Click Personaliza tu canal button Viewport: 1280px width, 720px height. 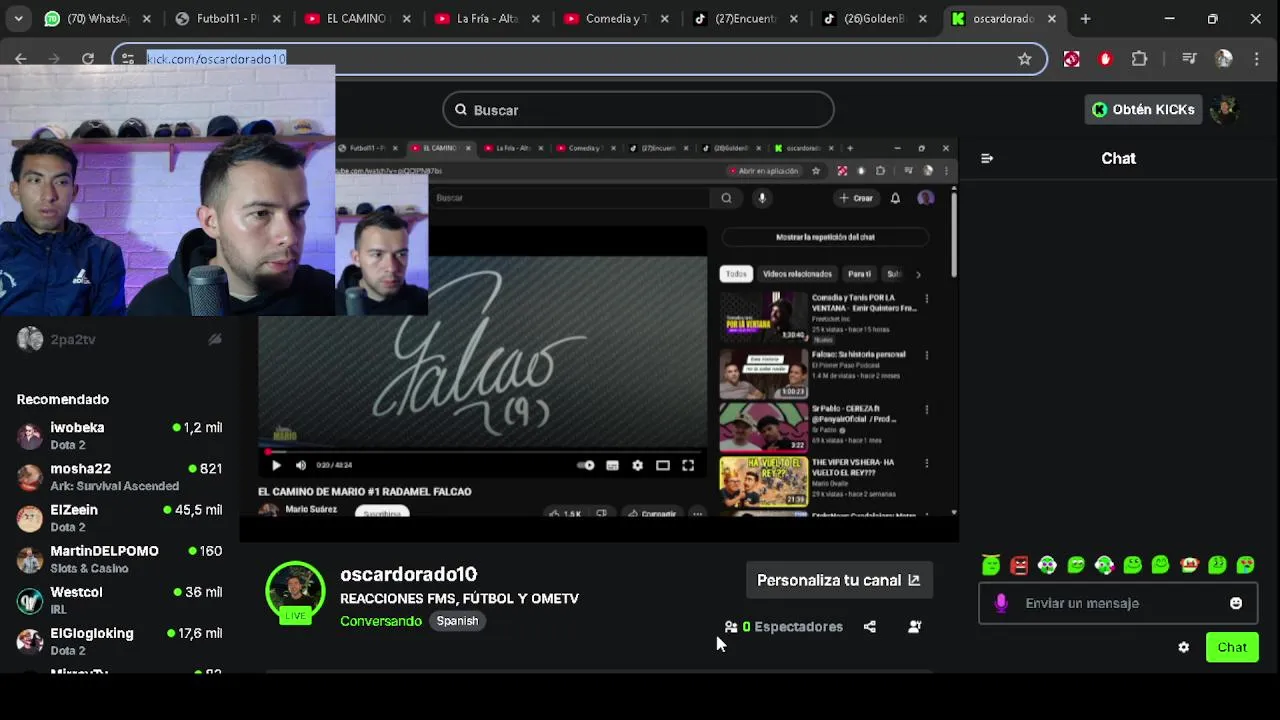[x=839, y=580]
